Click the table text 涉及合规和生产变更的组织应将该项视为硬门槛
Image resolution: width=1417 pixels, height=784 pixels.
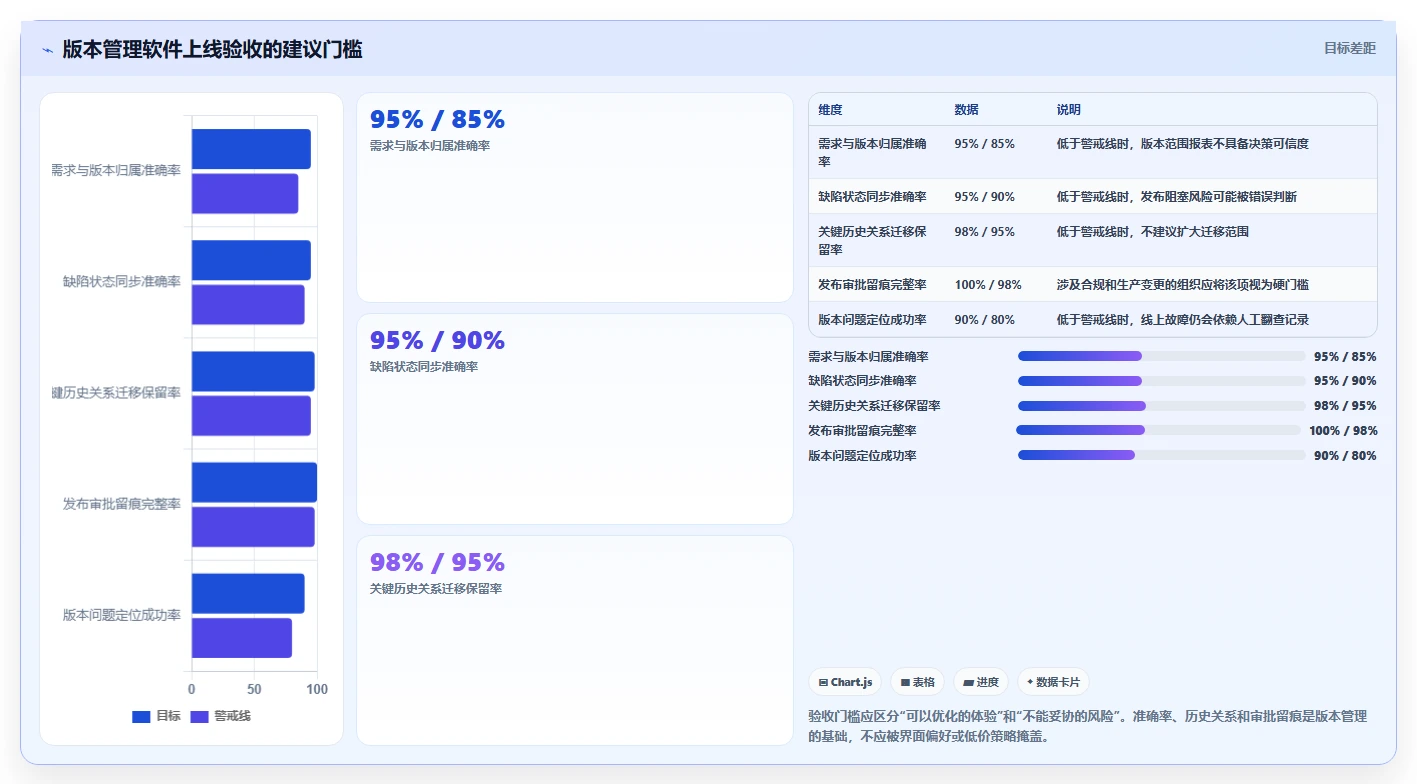click(x=1182, y=285)
